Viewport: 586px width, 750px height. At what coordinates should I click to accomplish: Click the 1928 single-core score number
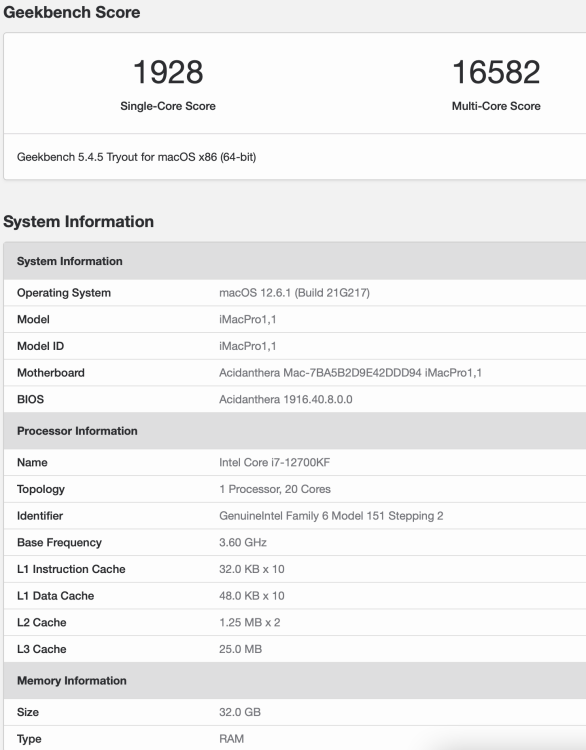(x=168, y=72)
